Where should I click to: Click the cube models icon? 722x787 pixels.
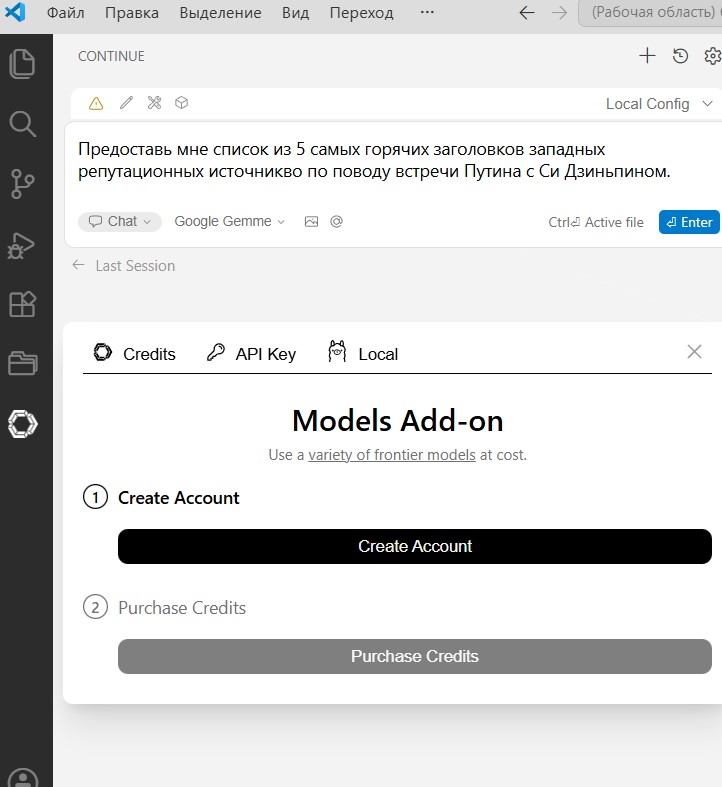coord(181,103)
